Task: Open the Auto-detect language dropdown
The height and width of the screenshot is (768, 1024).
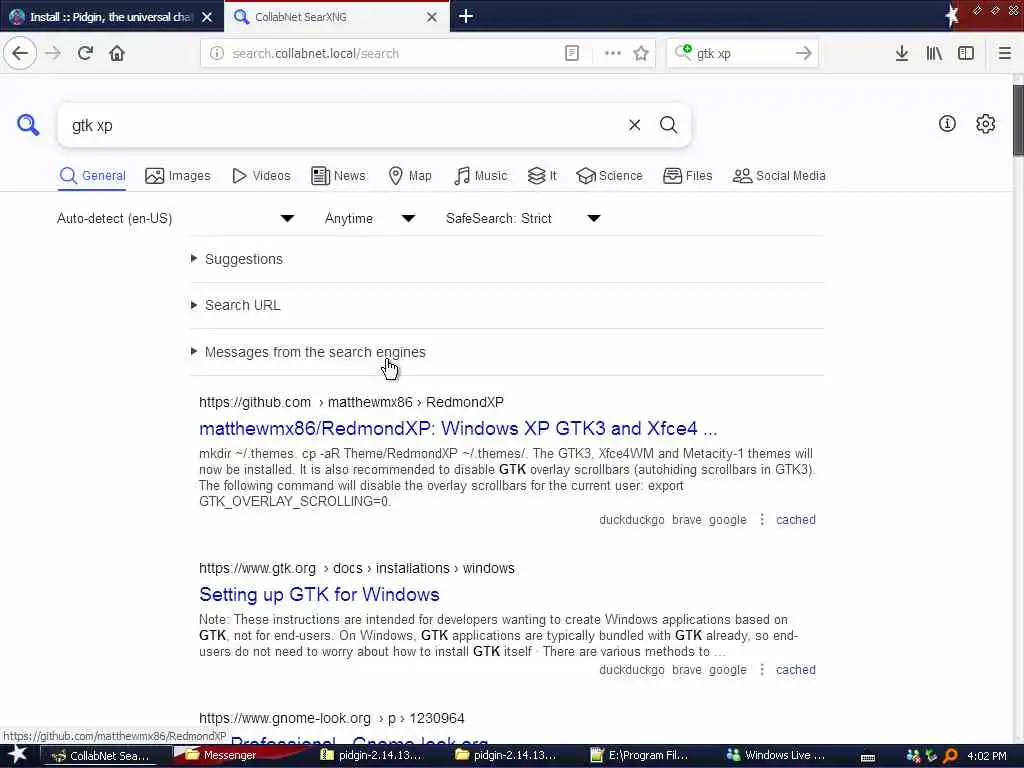Action: (175, 218)
